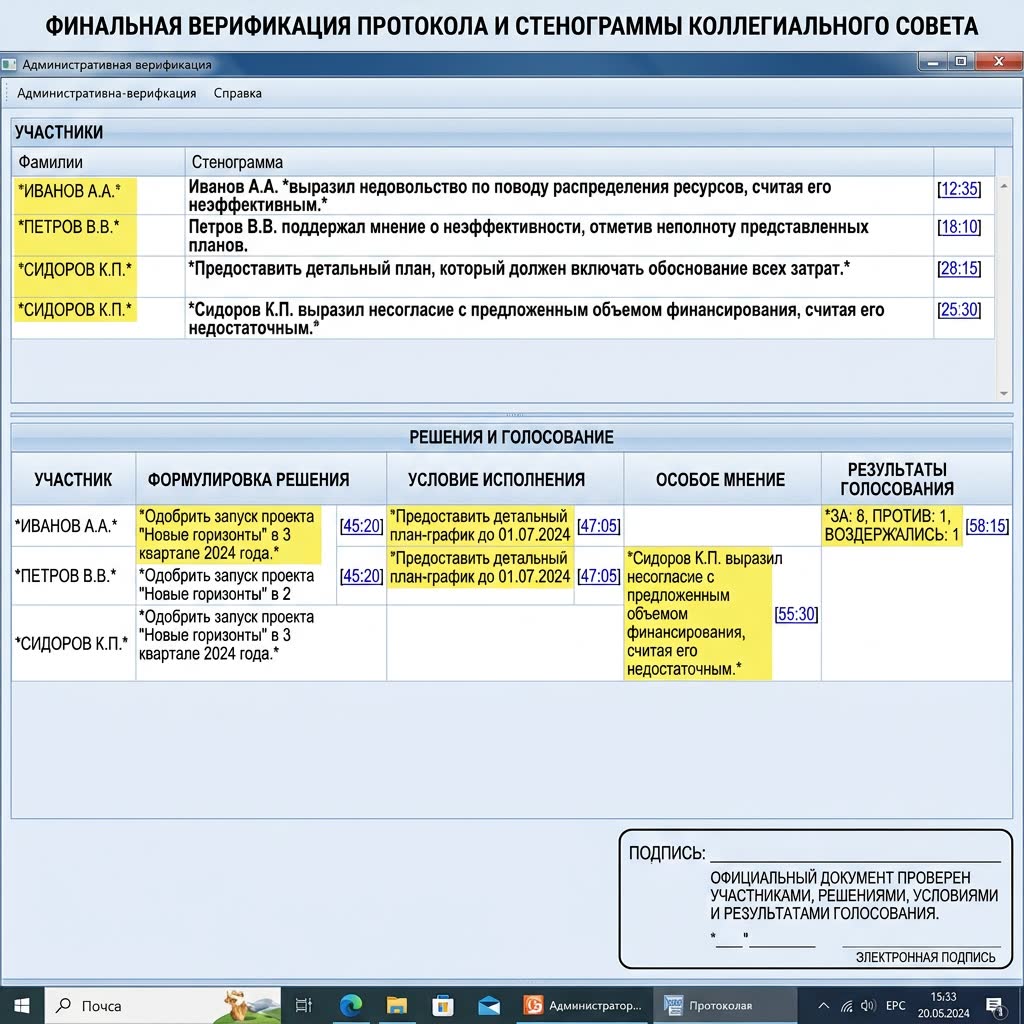Image resolution: width=1024 pixels, height=1024 pixels.
Task: Open the [47:05] link in the Петров row
Action: [x=599, y=576]
